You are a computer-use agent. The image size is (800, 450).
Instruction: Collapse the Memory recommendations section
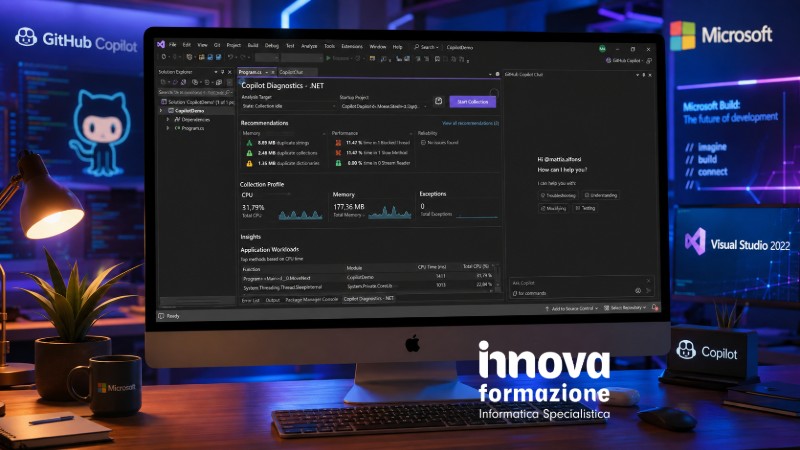[x=324, y=133]
